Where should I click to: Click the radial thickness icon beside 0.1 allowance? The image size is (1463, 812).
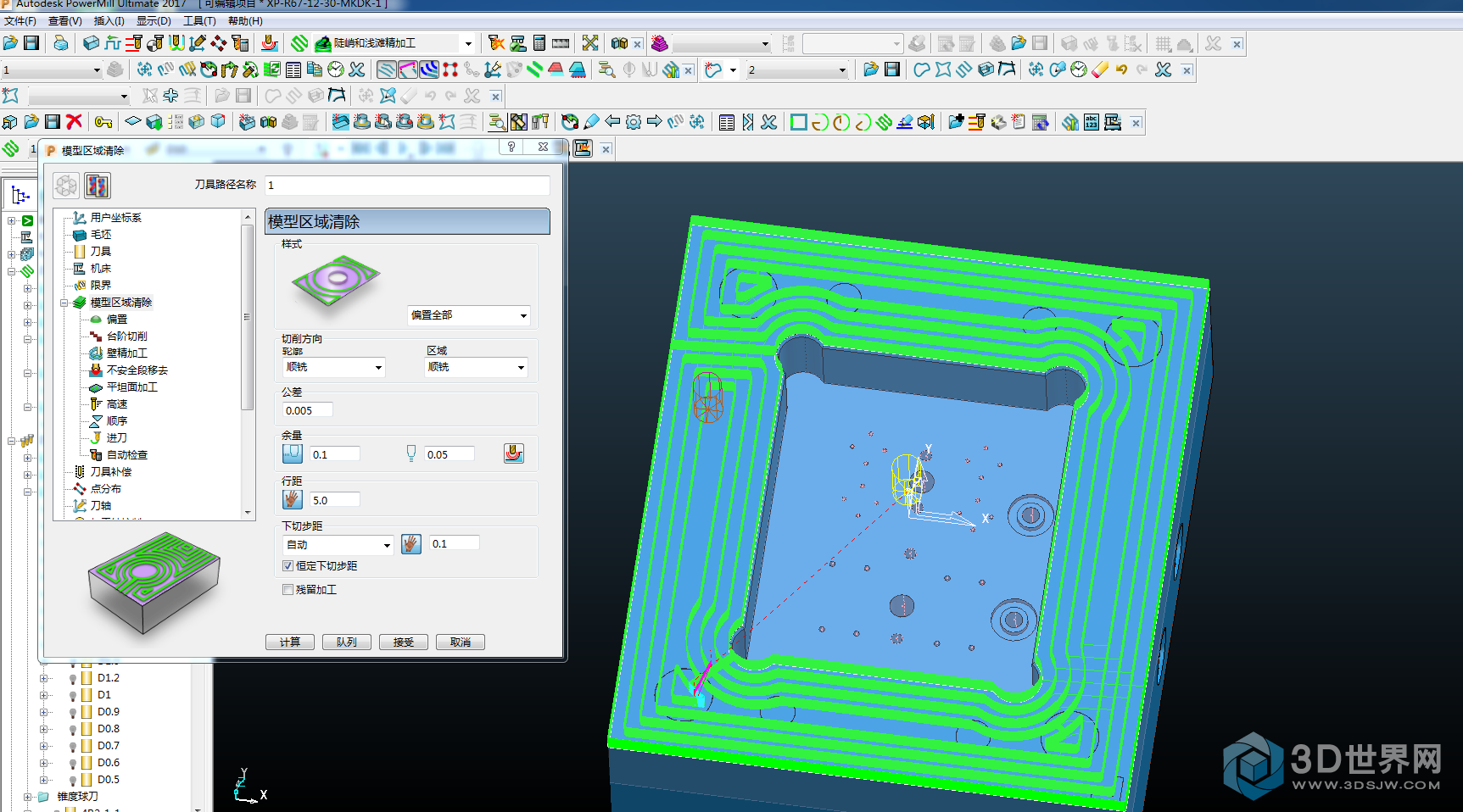[x=293, y=453]
